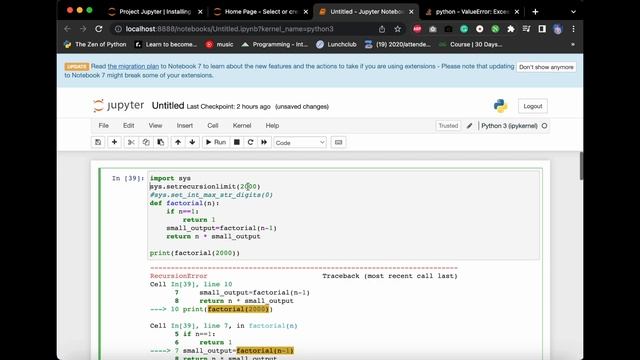The image size is (640, 360).
Task: Interrupt the kernel with the stop icon
Action: click(x=237, y=142)
